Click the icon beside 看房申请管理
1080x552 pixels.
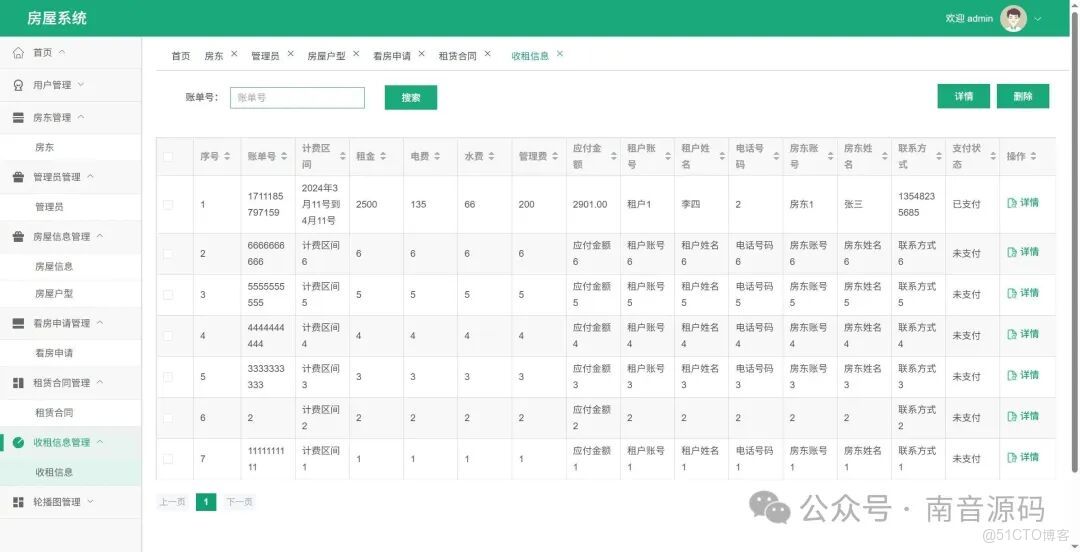(x=19, y=323)
